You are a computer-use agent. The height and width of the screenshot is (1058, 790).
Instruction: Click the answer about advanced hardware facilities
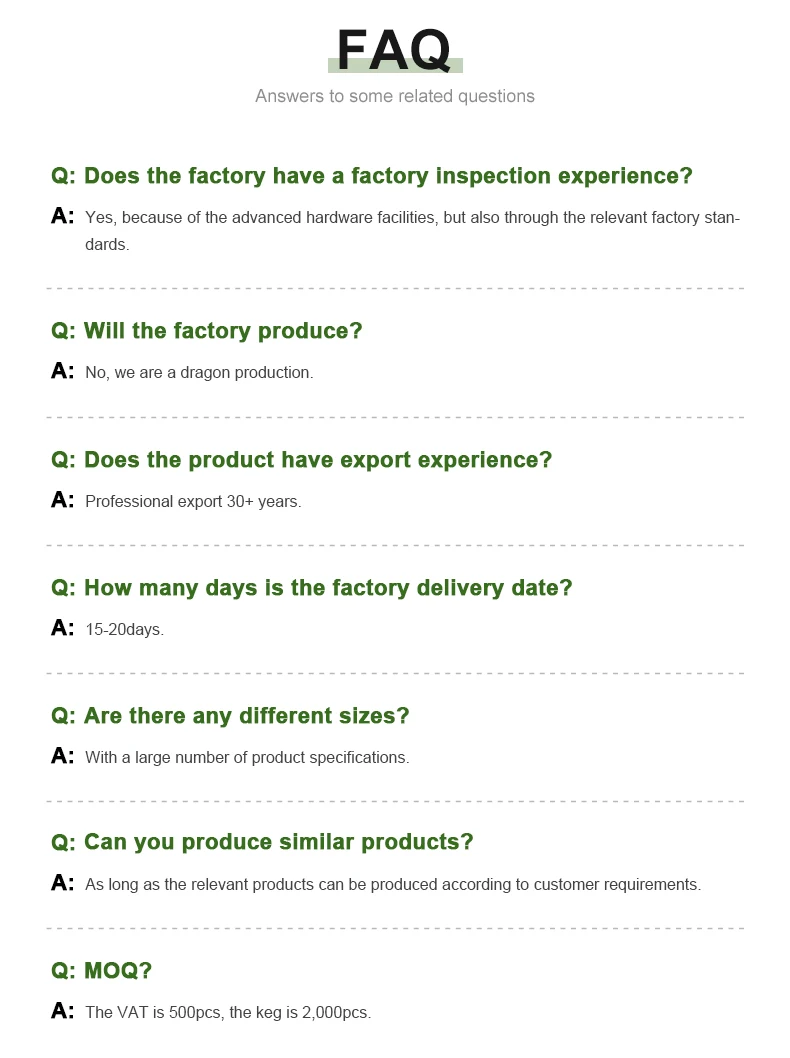pos(412,230)
